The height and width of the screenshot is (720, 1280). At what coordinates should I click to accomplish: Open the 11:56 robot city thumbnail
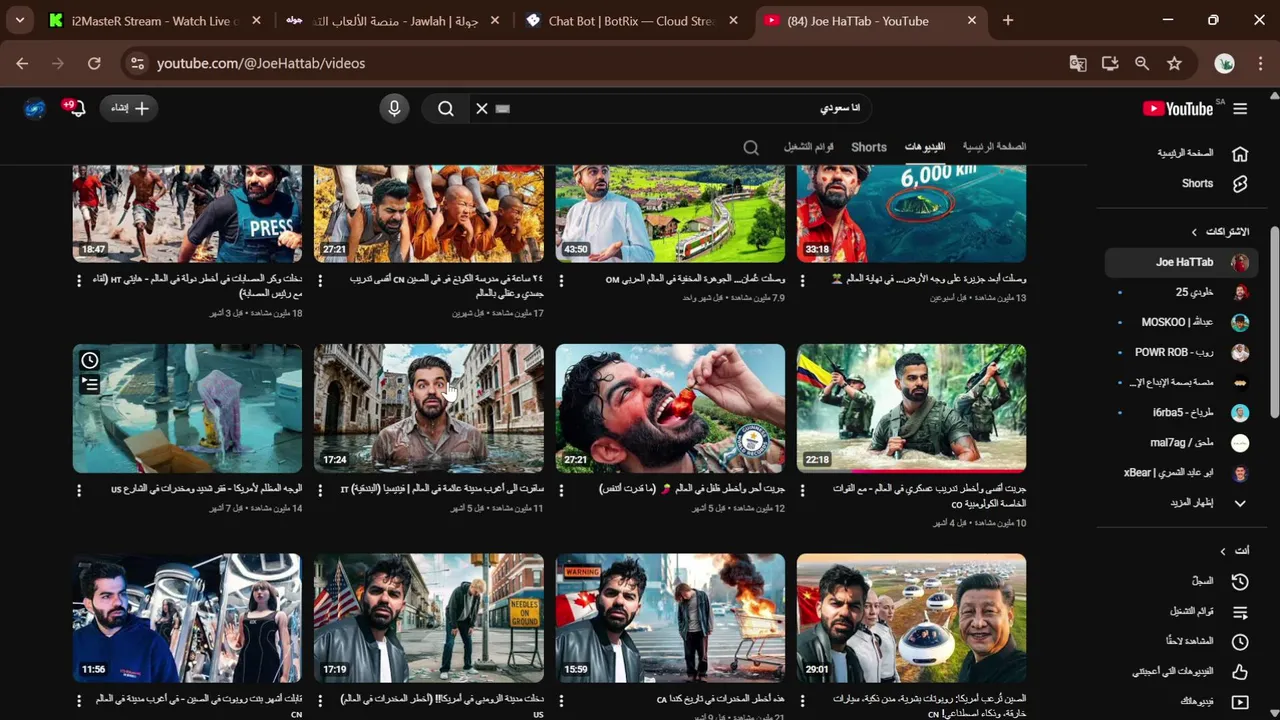pos(187,618)
